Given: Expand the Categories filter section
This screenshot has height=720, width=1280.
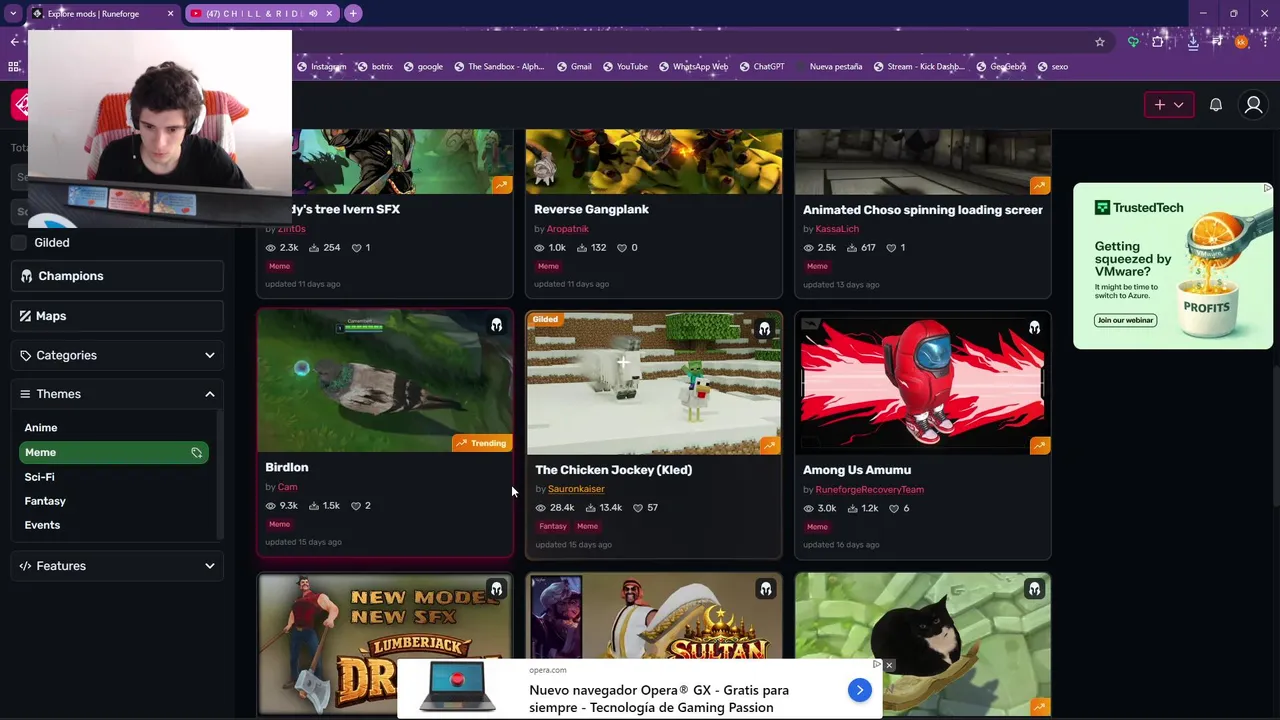Looking at the screenshot, I should [x=117, y=355].
